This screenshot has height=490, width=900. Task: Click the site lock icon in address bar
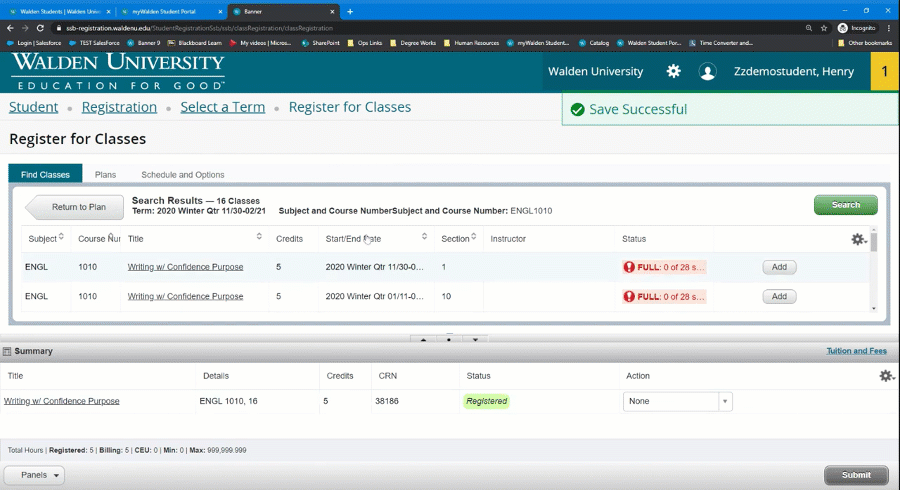tap(58, 28)
